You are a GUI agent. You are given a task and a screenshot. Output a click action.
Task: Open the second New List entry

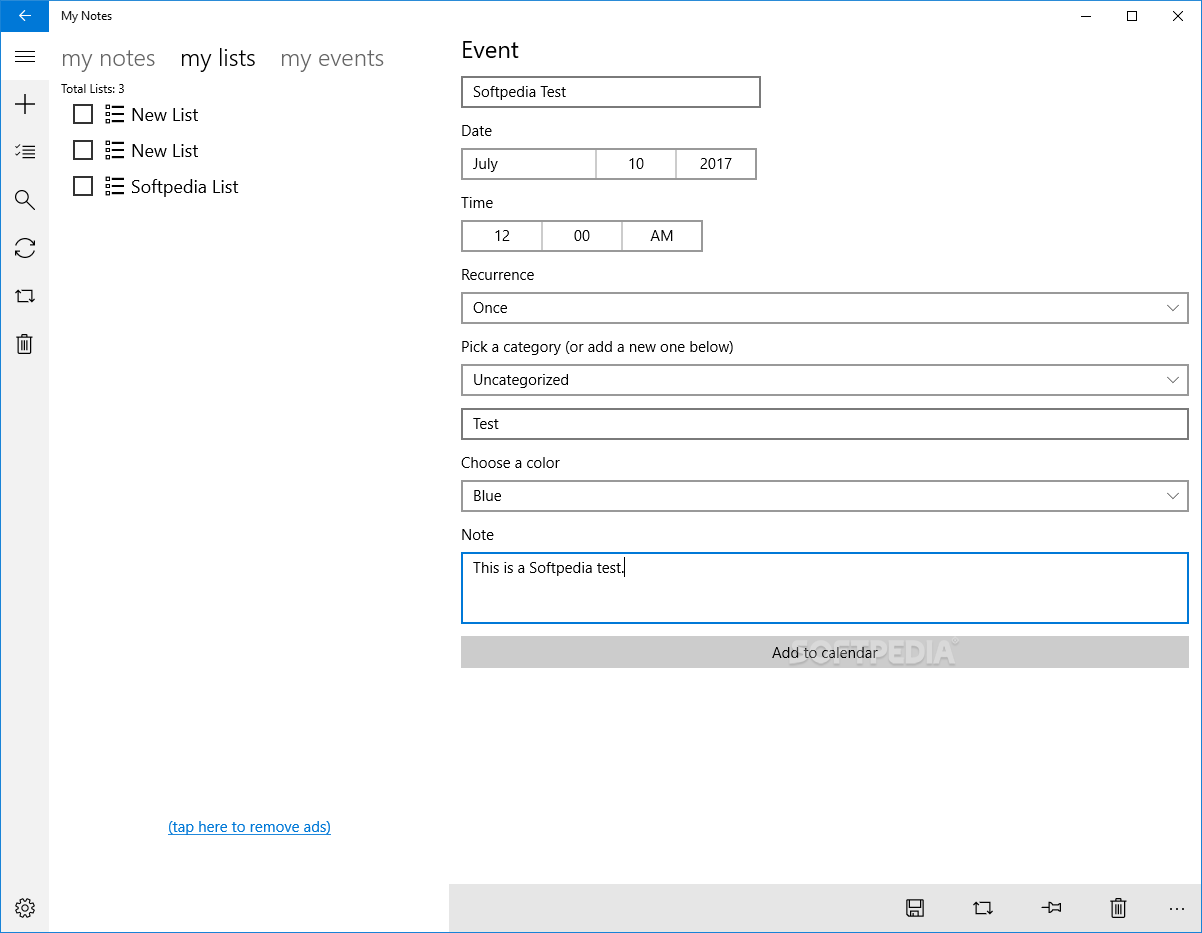165,151
